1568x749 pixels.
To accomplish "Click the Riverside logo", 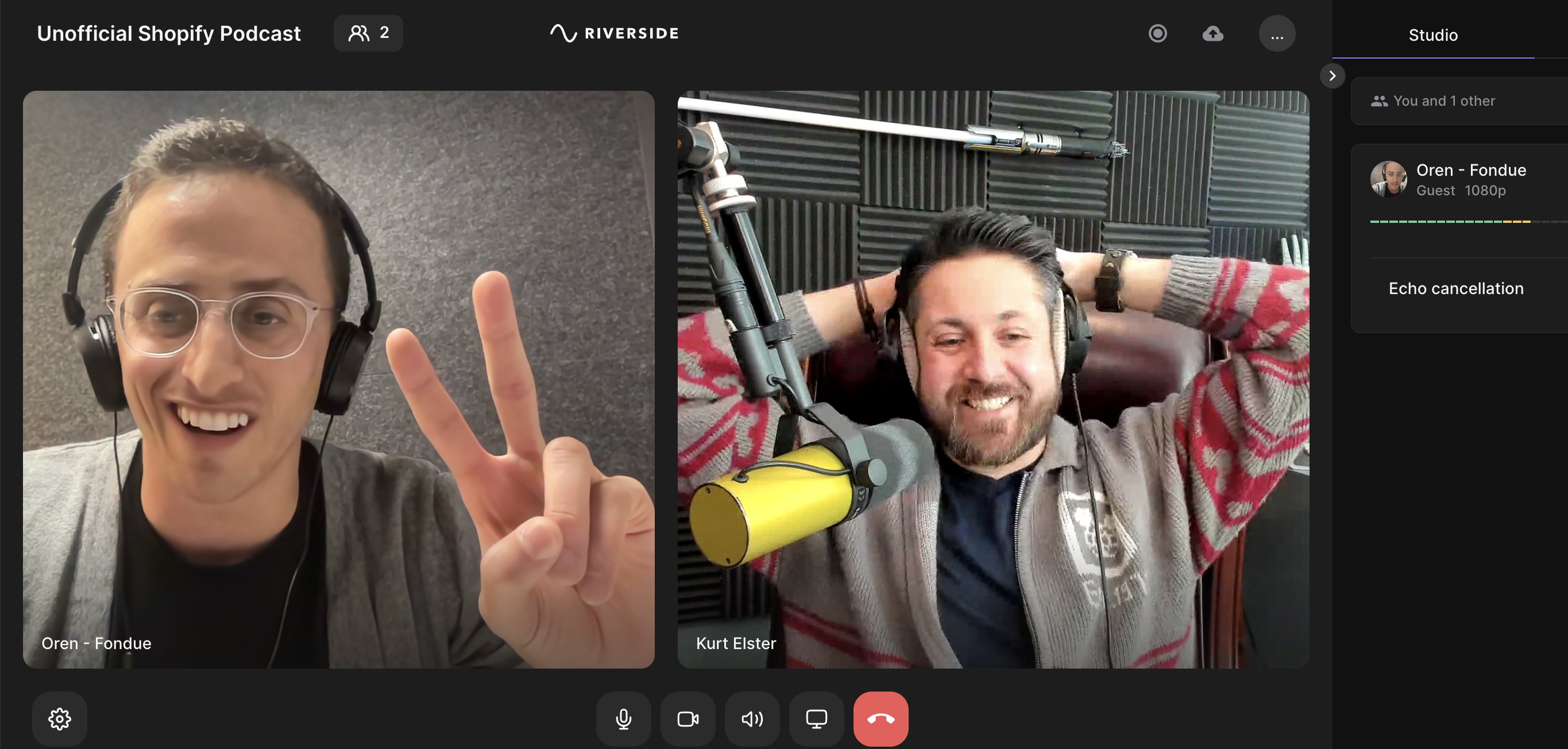I will (615, 33).
